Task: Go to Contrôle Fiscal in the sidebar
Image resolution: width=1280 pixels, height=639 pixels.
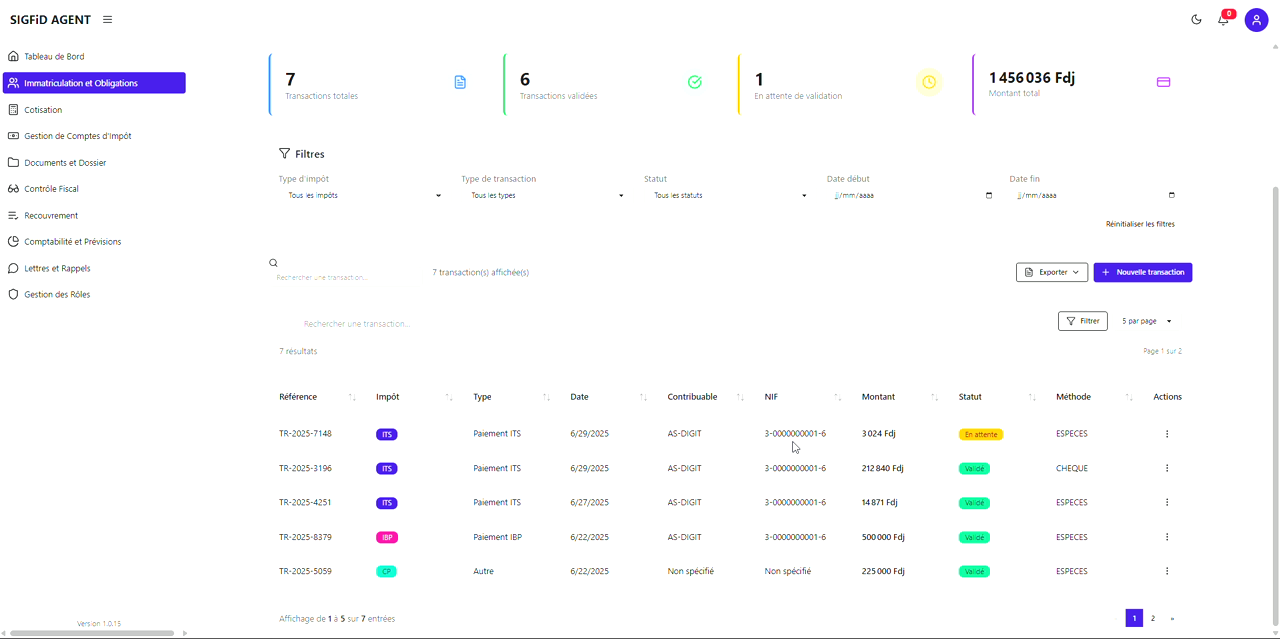Action: pyautogui.click(x=51, y=189)
